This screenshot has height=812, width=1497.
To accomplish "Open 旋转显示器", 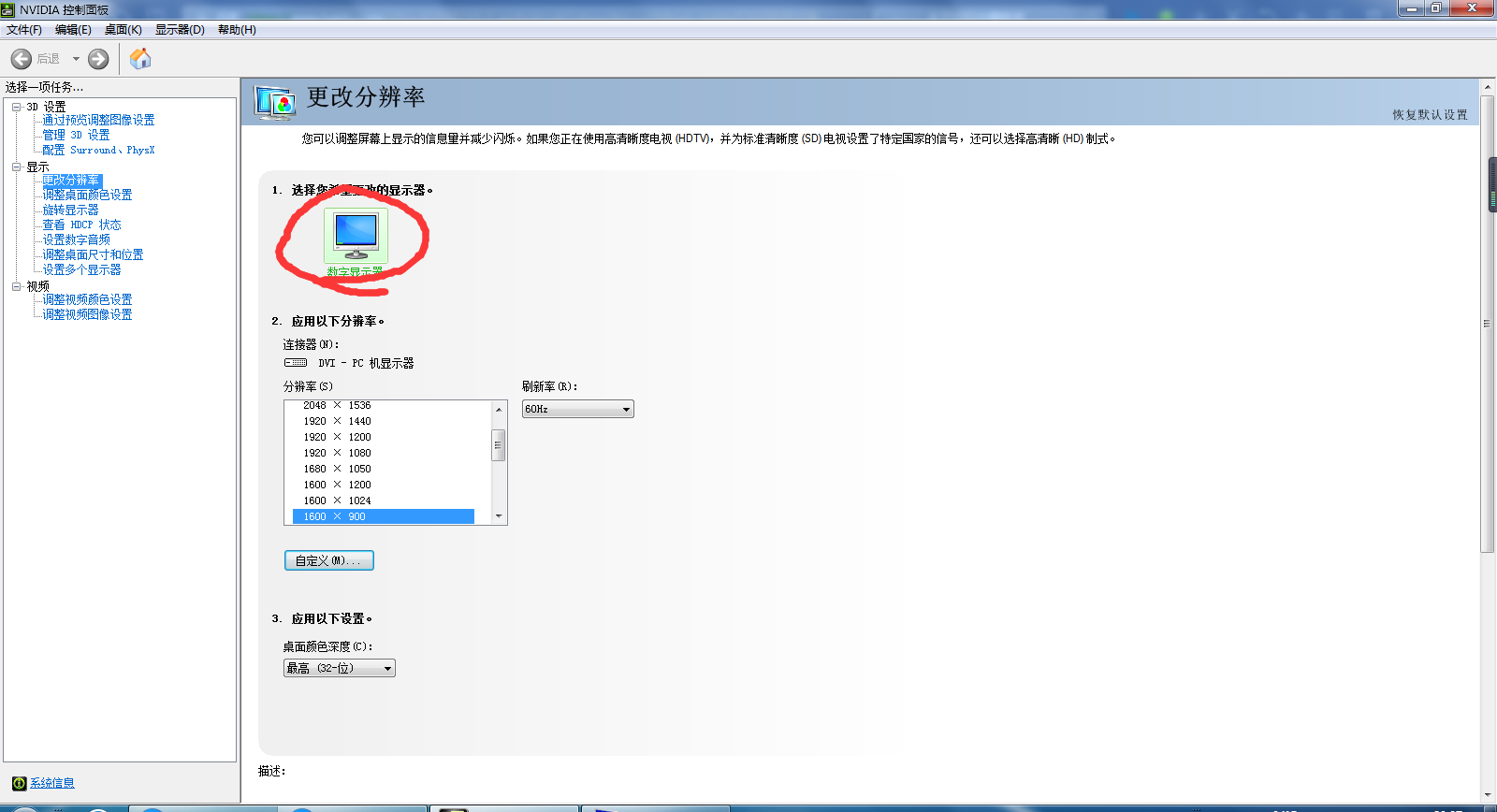I will coord(70,210).
